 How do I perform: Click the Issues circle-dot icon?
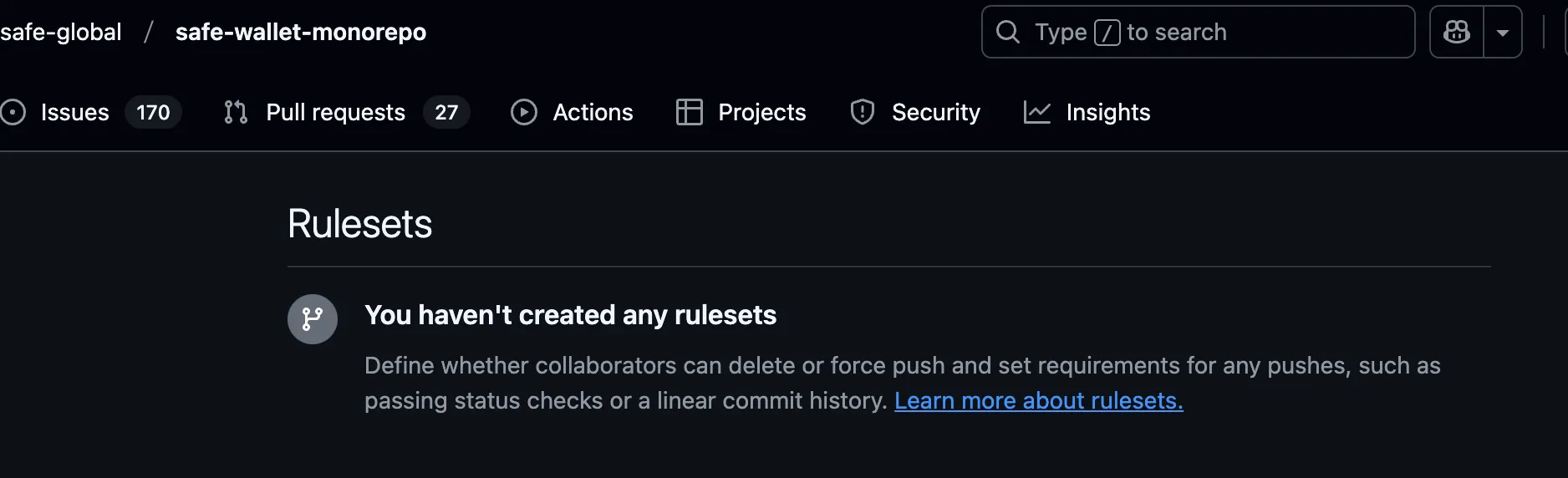(13, 112)
